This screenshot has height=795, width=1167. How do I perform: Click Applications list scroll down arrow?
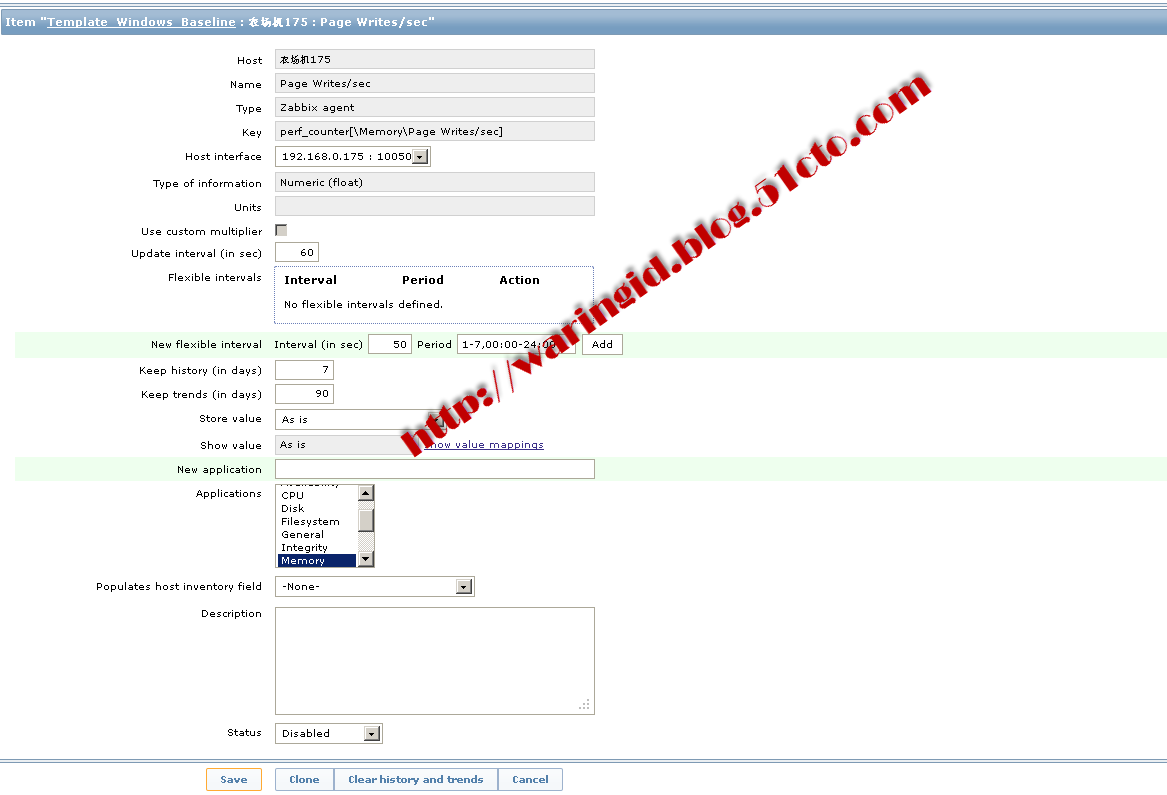(x=365, y=559)
